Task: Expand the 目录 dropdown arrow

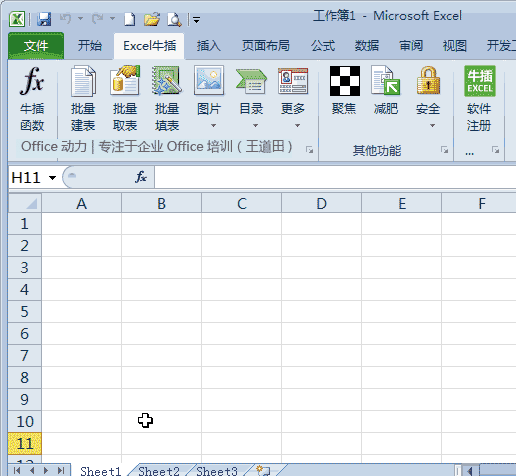Action: click(x=255, y=126)
